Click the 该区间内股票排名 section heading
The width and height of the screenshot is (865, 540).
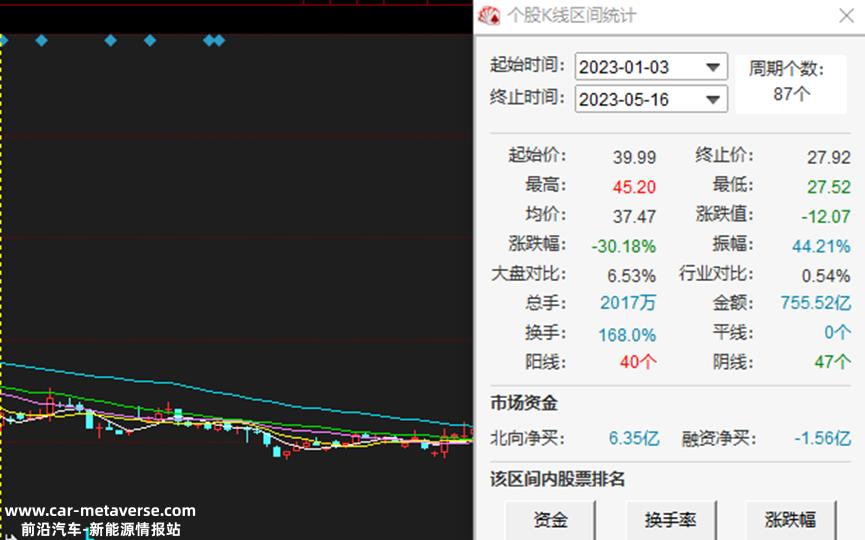click(557, 479)
